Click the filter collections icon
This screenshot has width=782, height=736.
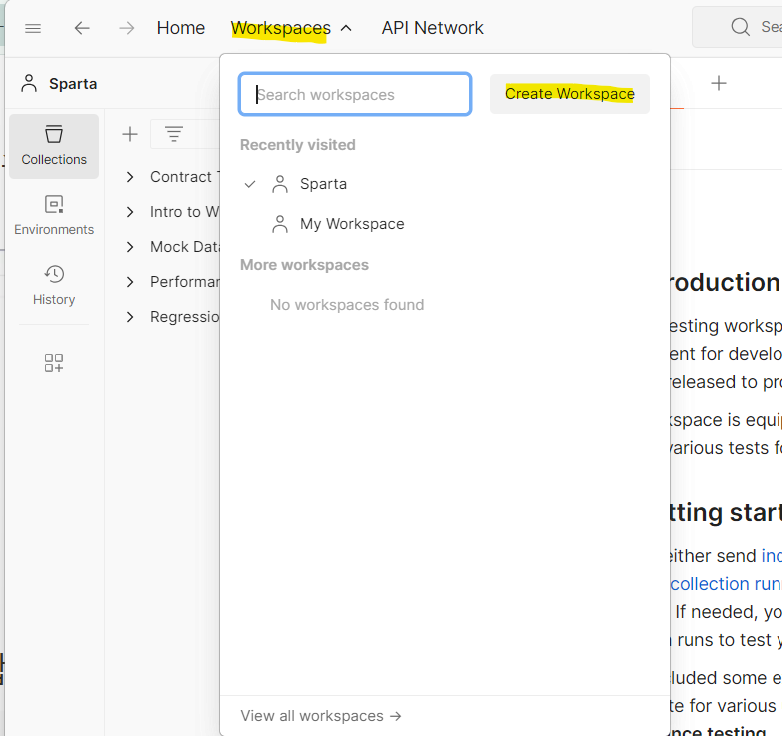(x=174, y=134)
